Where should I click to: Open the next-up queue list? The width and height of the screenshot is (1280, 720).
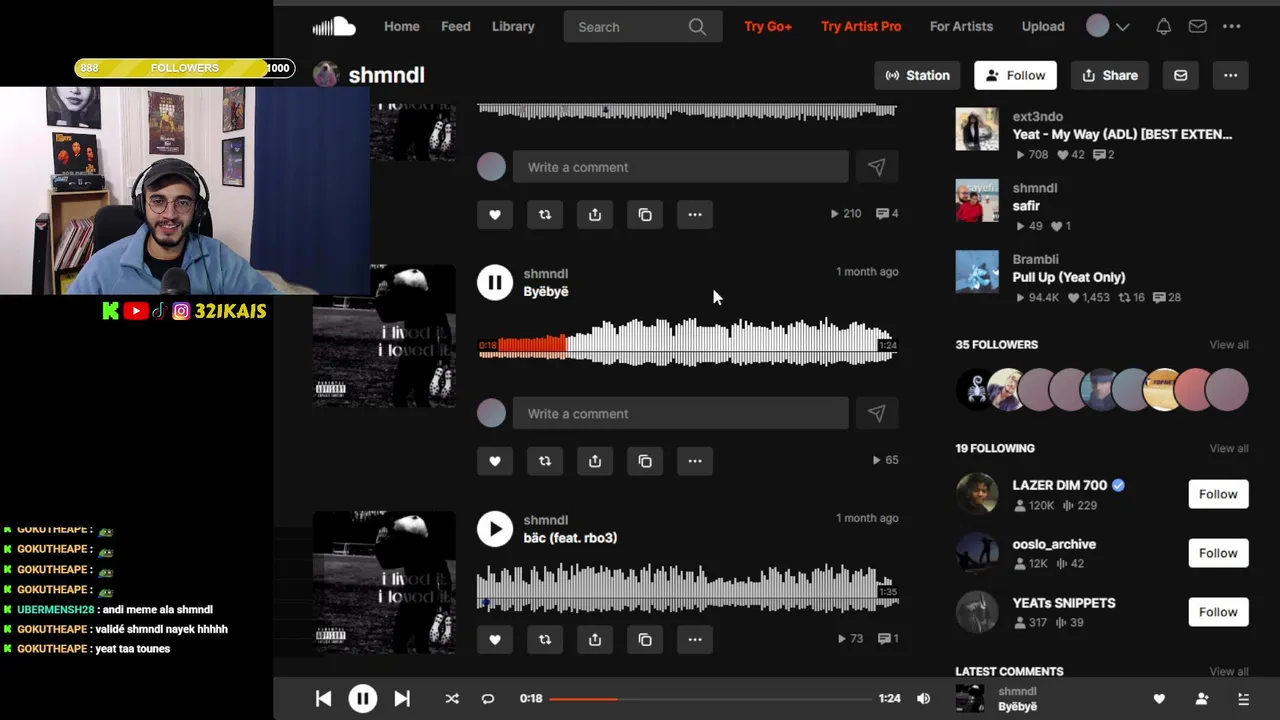point(1244,699)
